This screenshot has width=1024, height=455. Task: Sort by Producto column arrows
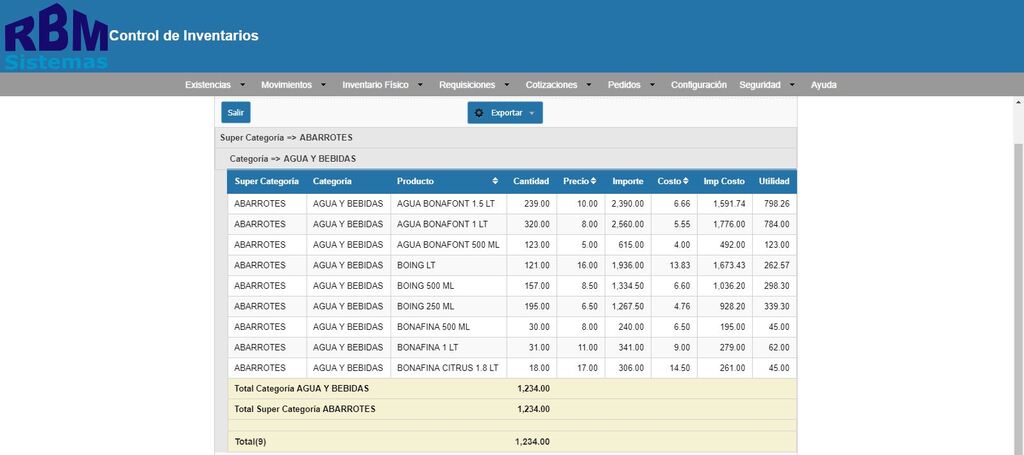pos(495,181)
